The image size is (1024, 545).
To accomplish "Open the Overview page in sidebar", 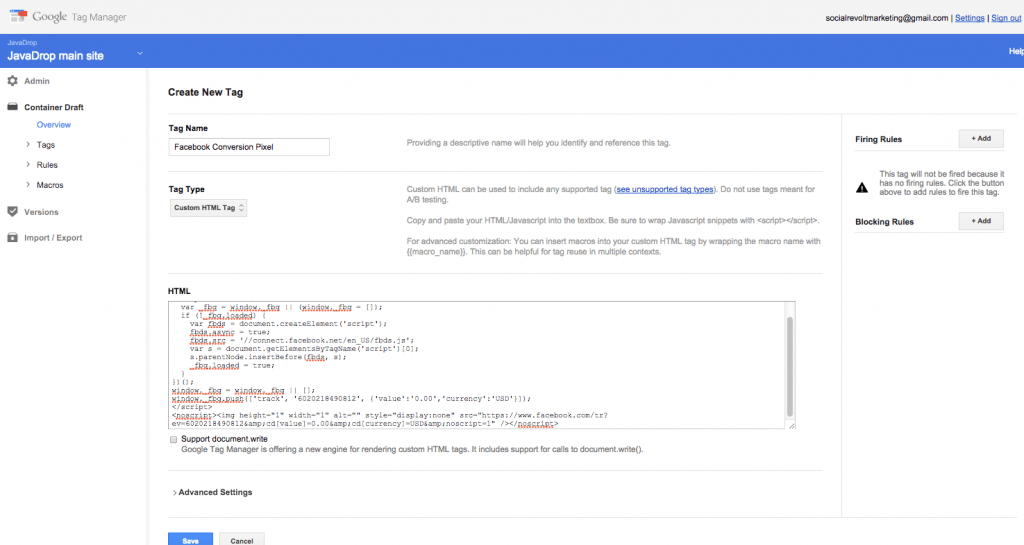I will (54, 125).
